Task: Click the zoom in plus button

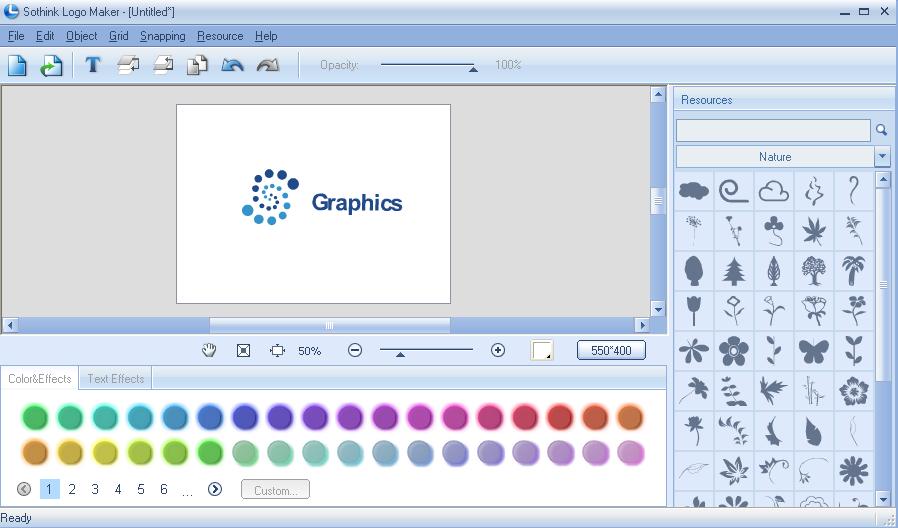Action: (x=498, y=350)
